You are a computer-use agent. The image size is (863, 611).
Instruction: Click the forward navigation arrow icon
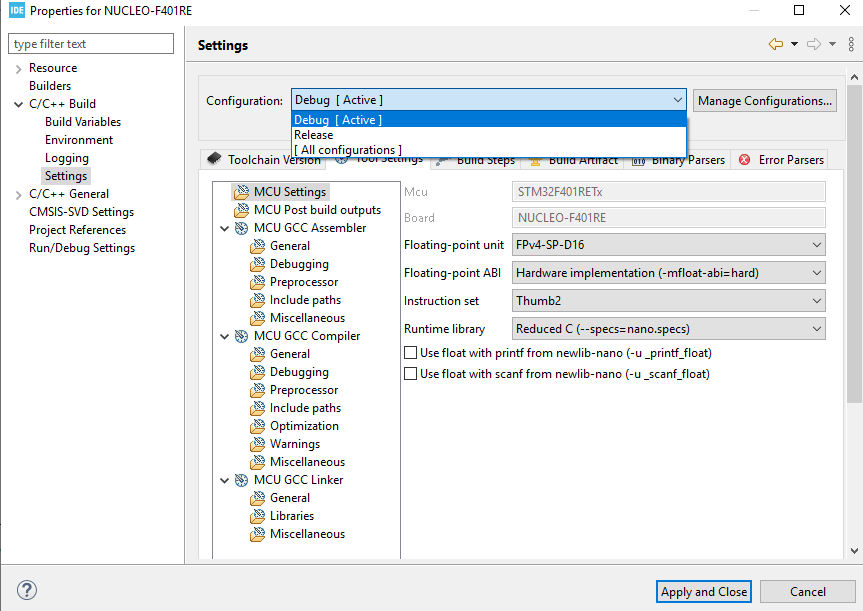(x=814, y=44)
